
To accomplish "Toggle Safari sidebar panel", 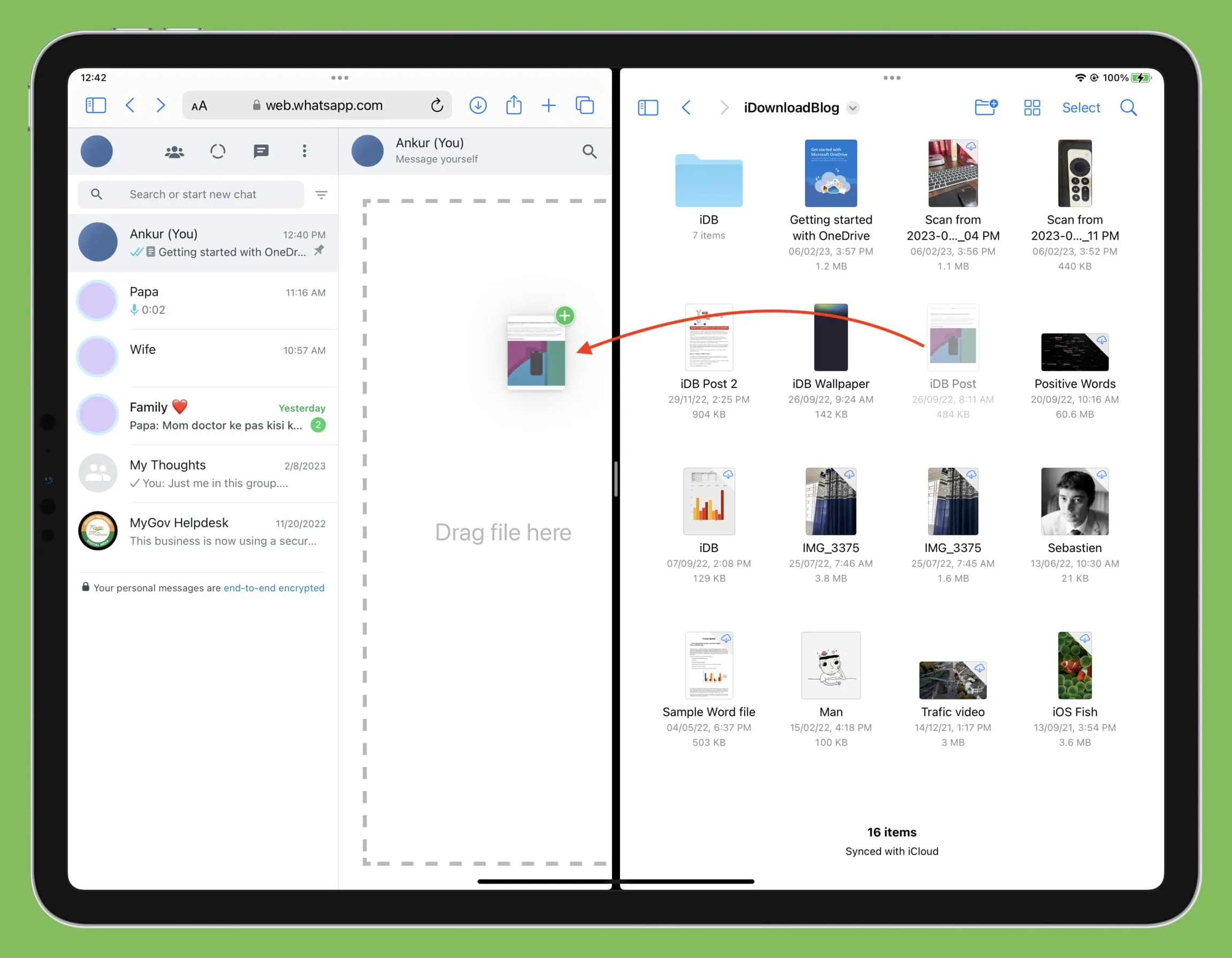I will (95, 105).
